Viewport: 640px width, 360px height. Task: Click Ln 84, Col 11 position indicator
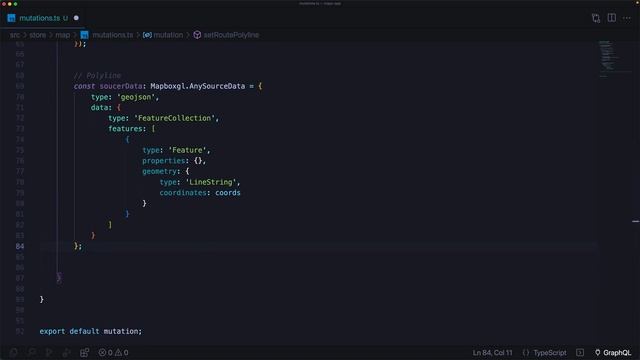(x=492, y=353)
